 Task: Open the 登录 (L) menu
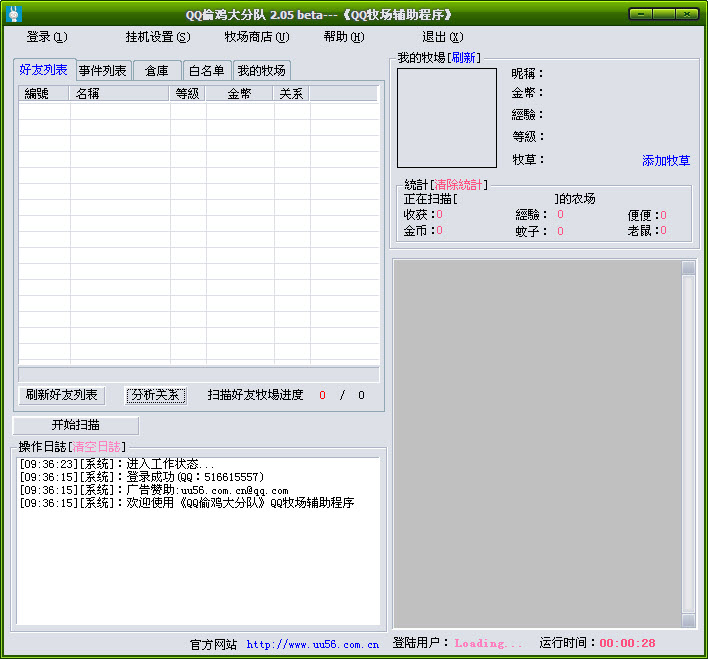pyautogui.click(x=46, y=37)
